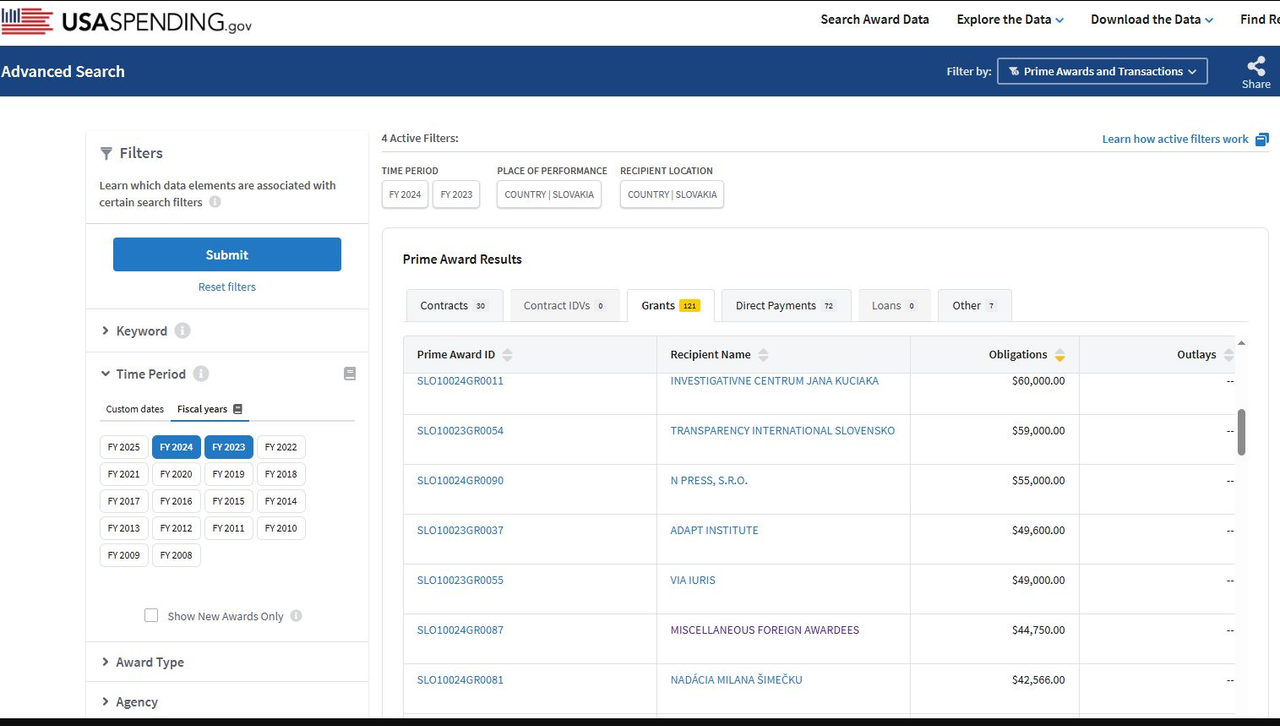Select FY 2019 fiscal year
This screenshot has width=1280, height=726.
coord(228,474)
